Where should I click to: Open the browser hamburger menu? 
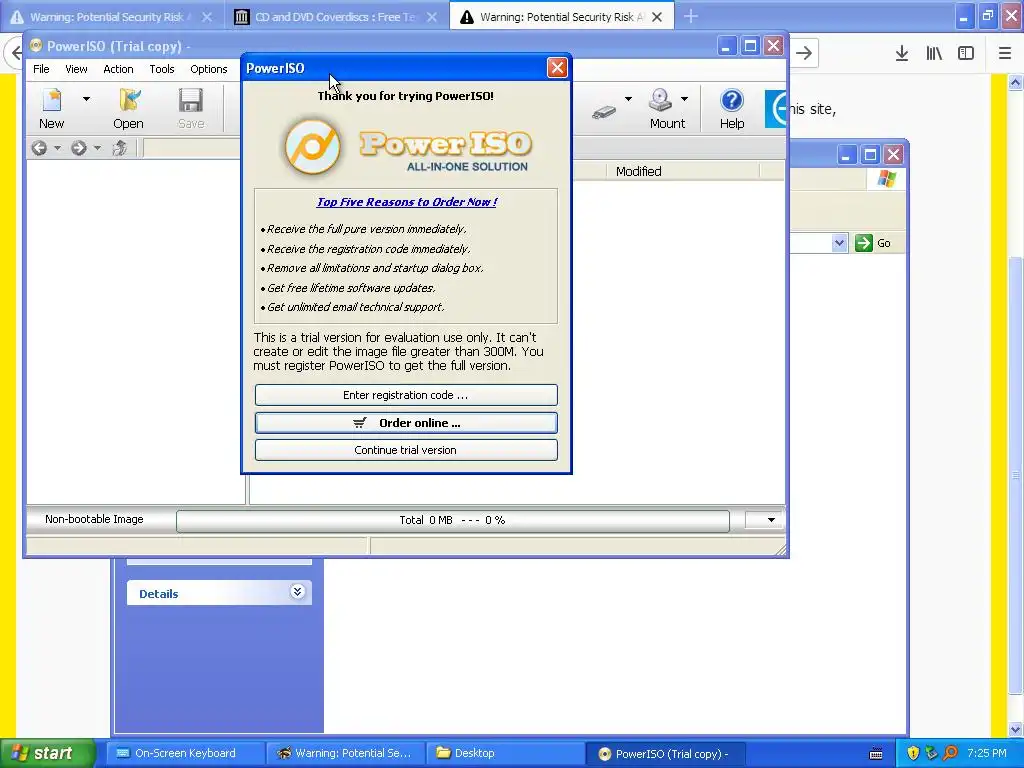tap(1004, 54)
